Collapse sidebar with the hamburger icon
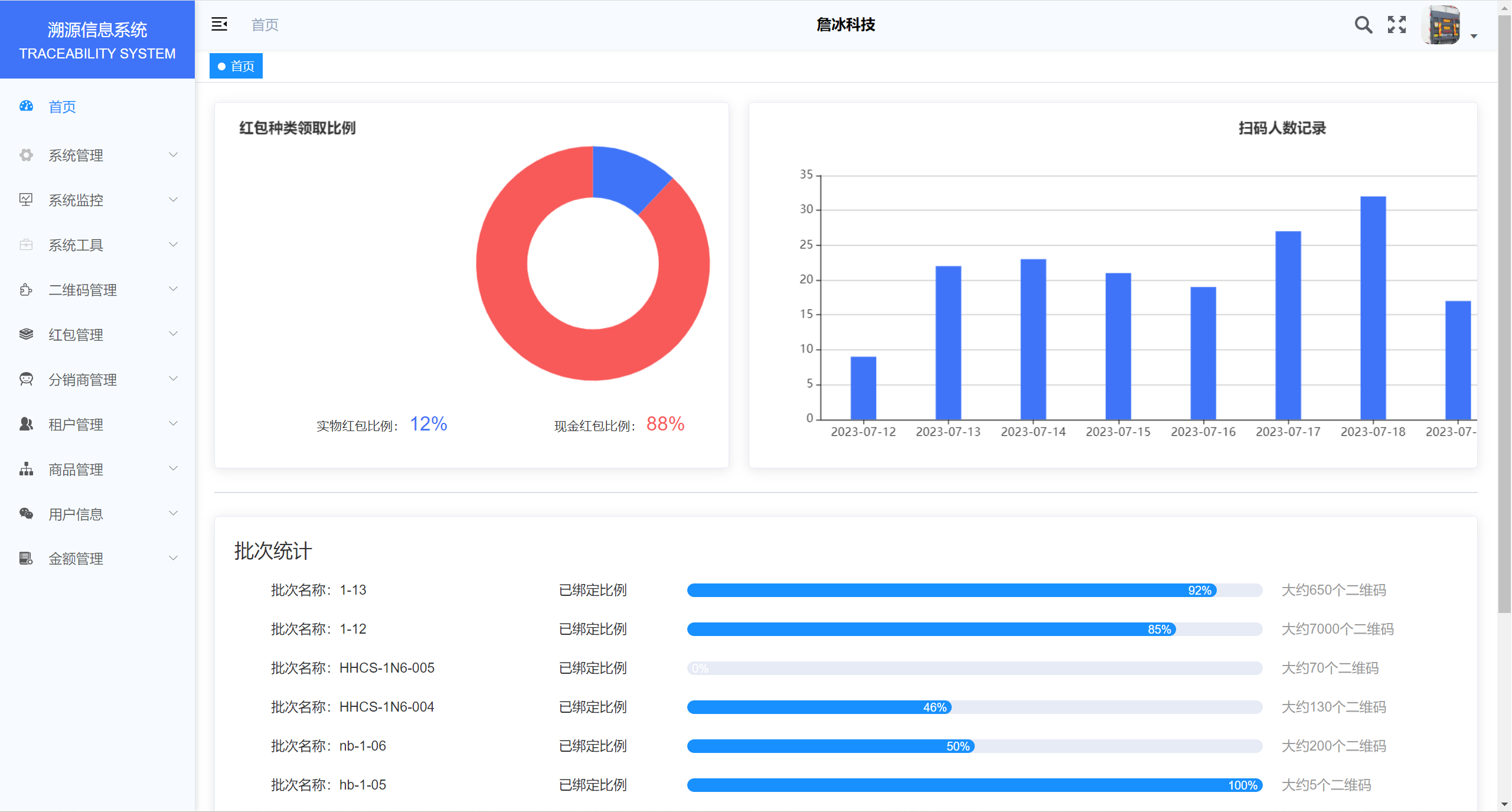 219,24
